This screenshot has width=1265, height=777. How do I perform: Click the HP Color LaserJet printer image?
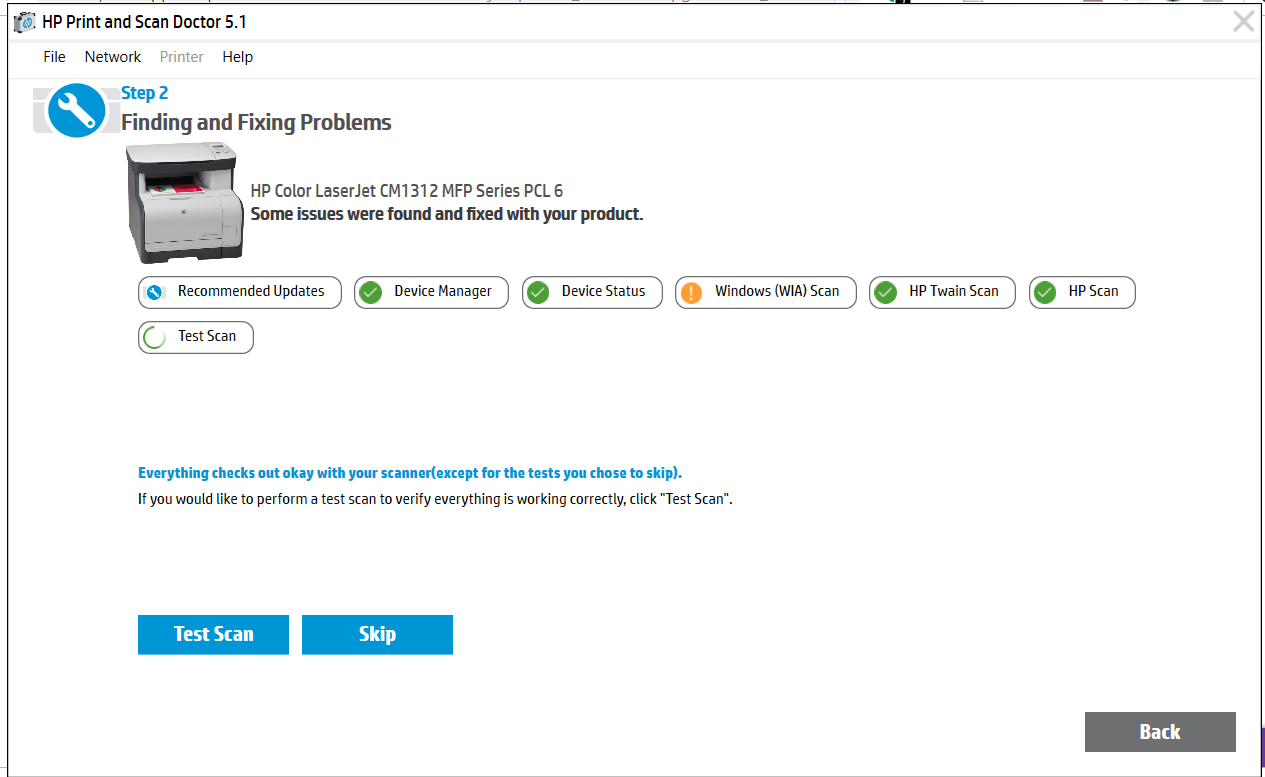coord(186,202)
